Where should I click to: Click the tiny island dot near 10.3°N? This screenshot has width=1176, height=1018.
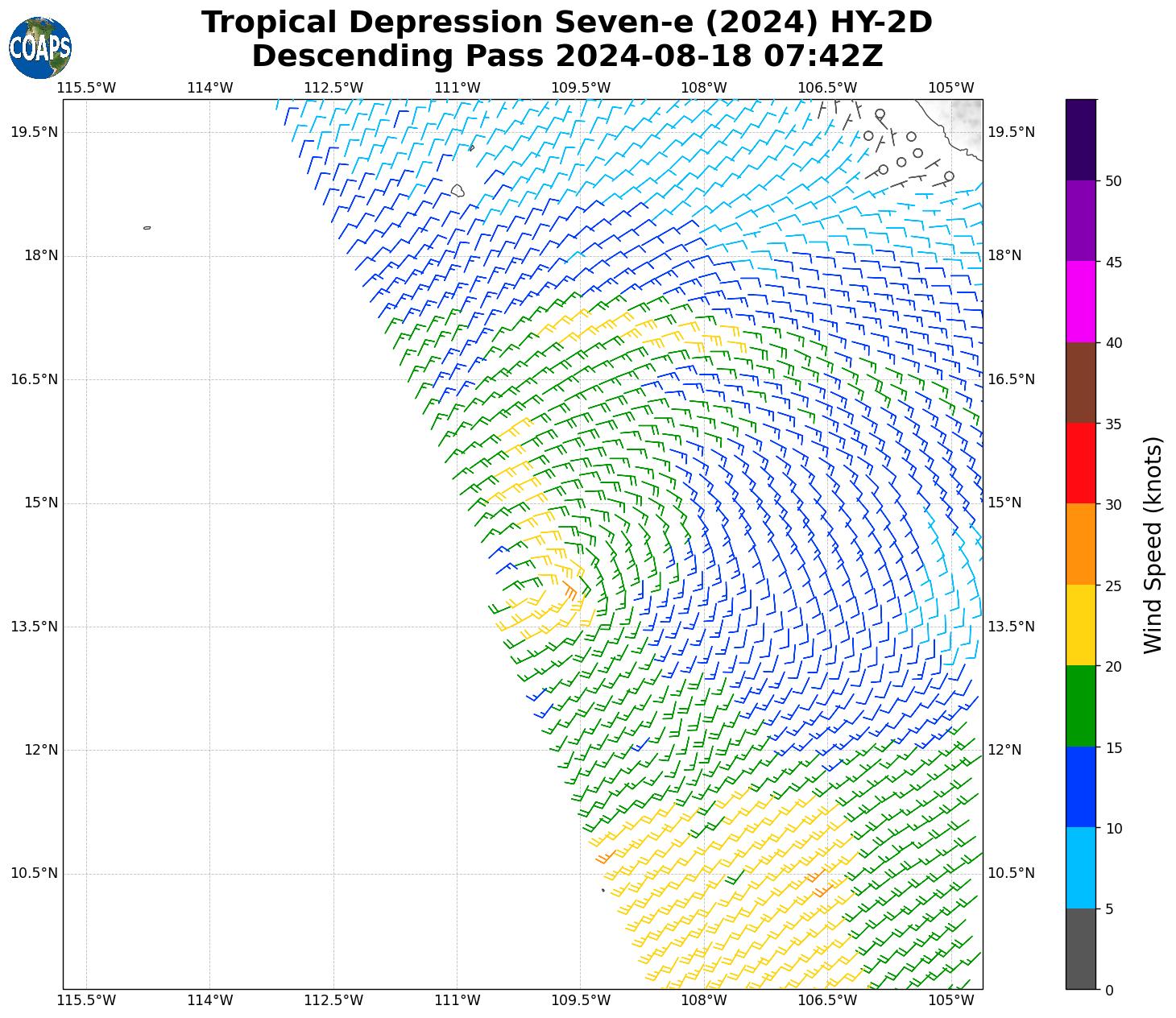tap(602, 890)
